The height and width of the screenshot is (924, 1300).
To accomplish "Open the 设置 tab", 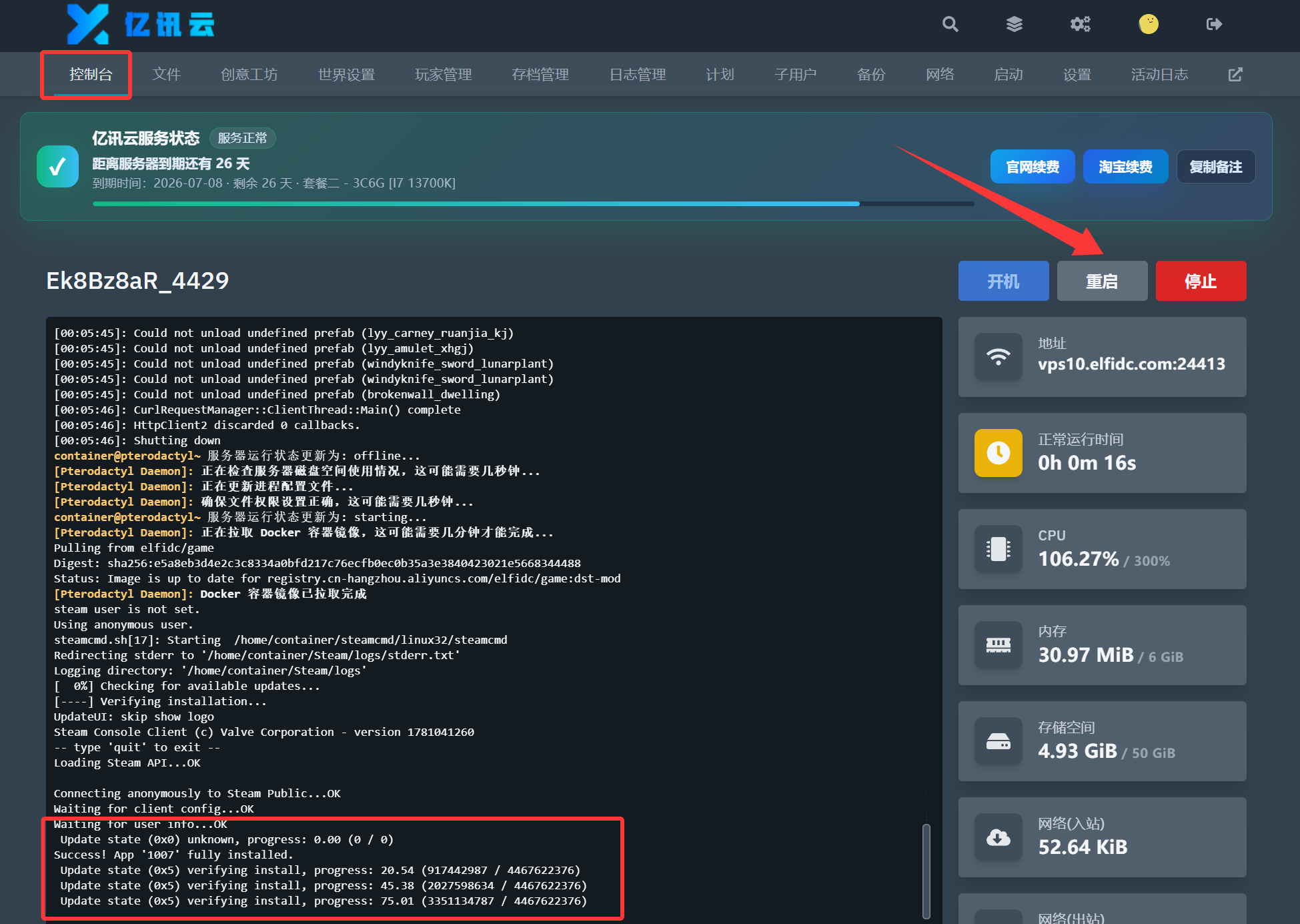I will click(x=1077, y=74).
